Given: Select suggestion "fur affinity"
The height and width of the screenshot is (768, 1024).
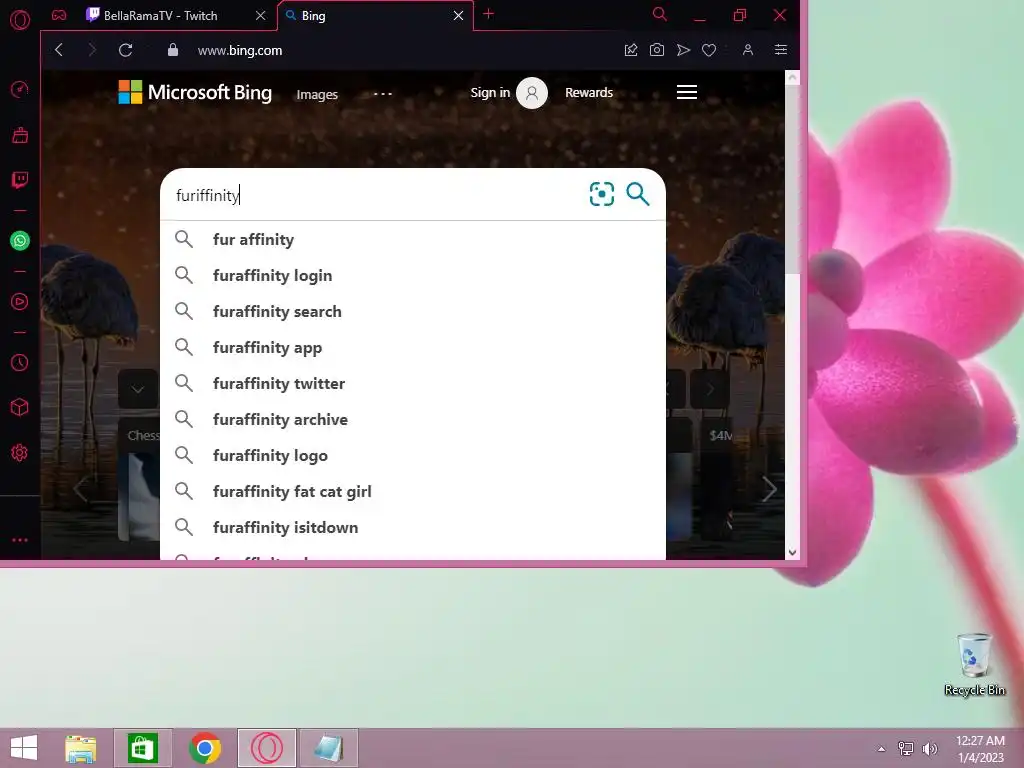Looking at the screenshot, I should [413, 240].
